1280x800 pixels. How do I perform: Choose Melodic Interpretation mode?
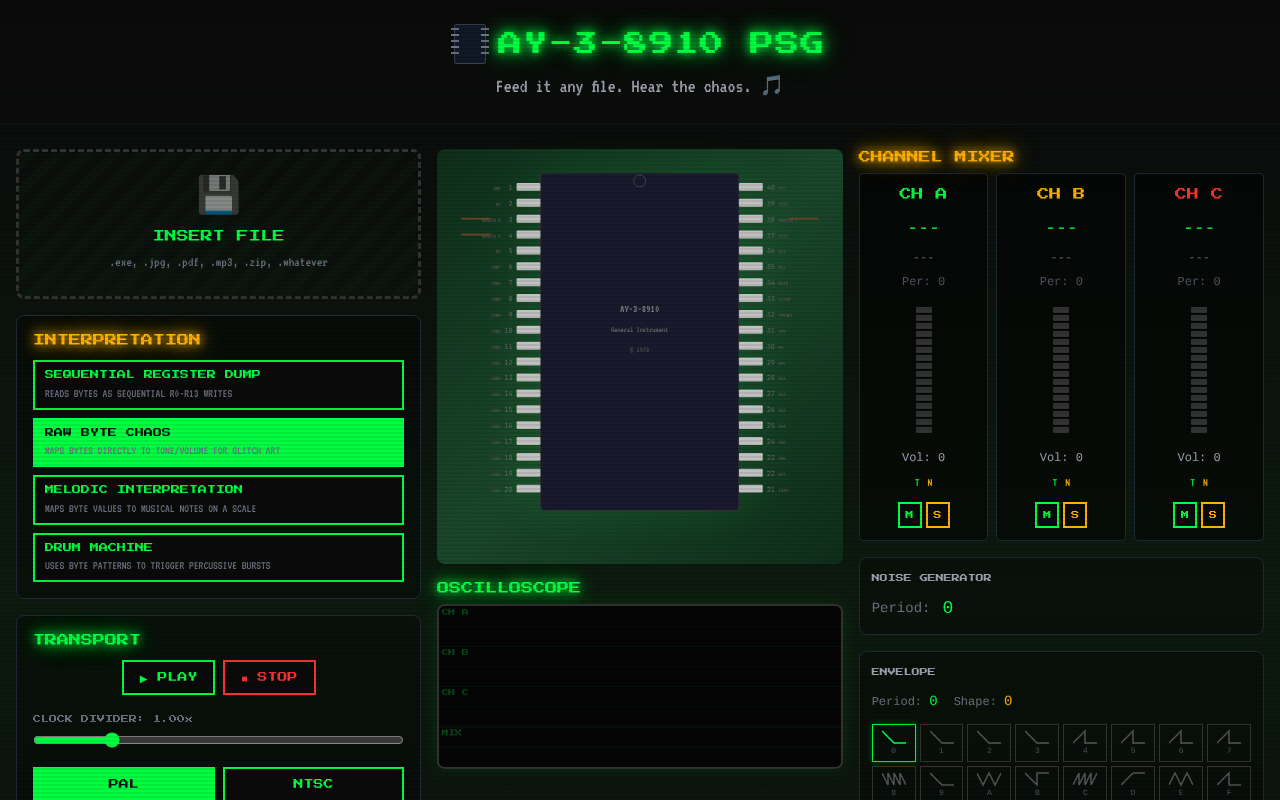coord(218,499)
